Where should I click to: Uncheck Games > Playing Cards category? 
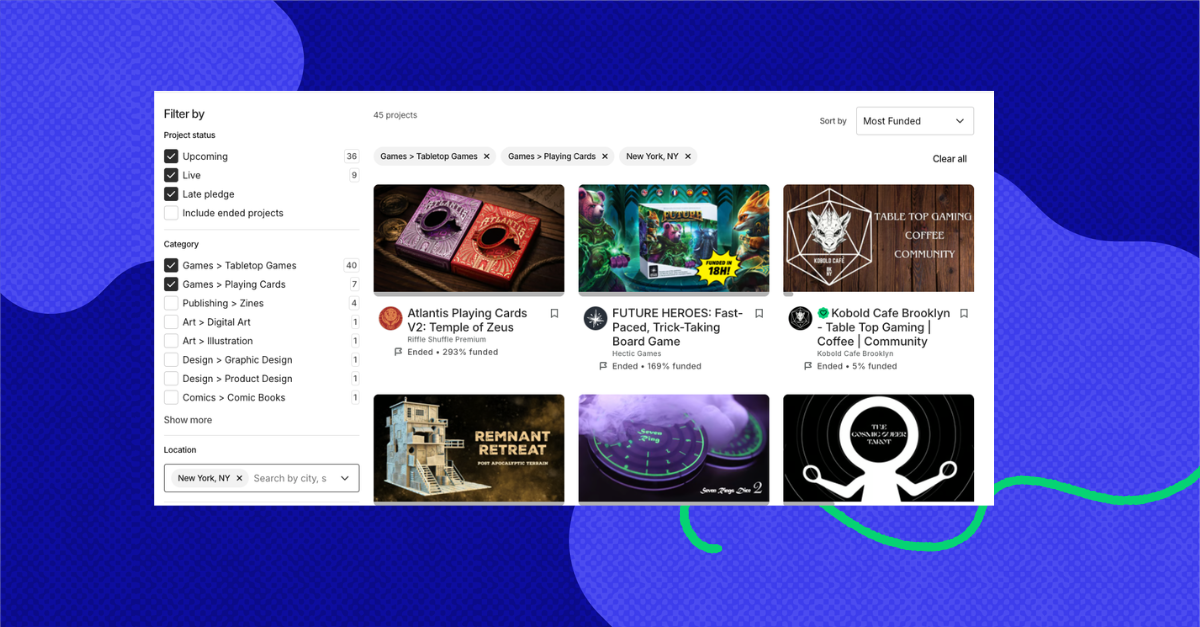pos(171,284)
